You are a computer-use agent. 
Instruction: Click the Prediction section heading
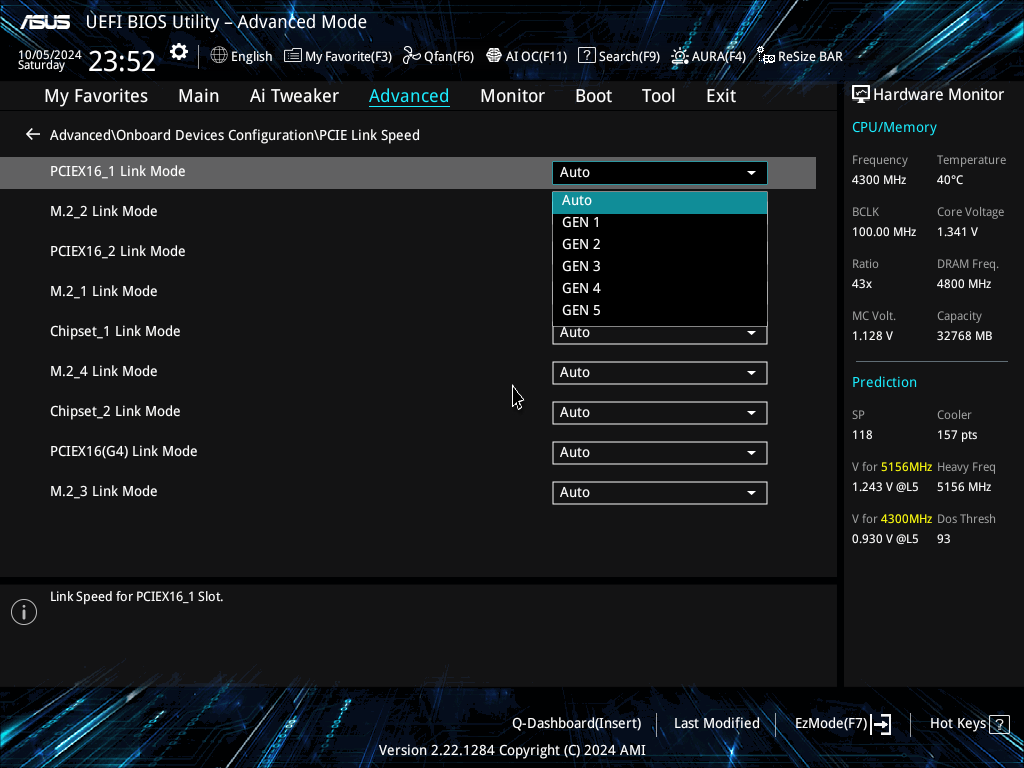click(884, 382)
